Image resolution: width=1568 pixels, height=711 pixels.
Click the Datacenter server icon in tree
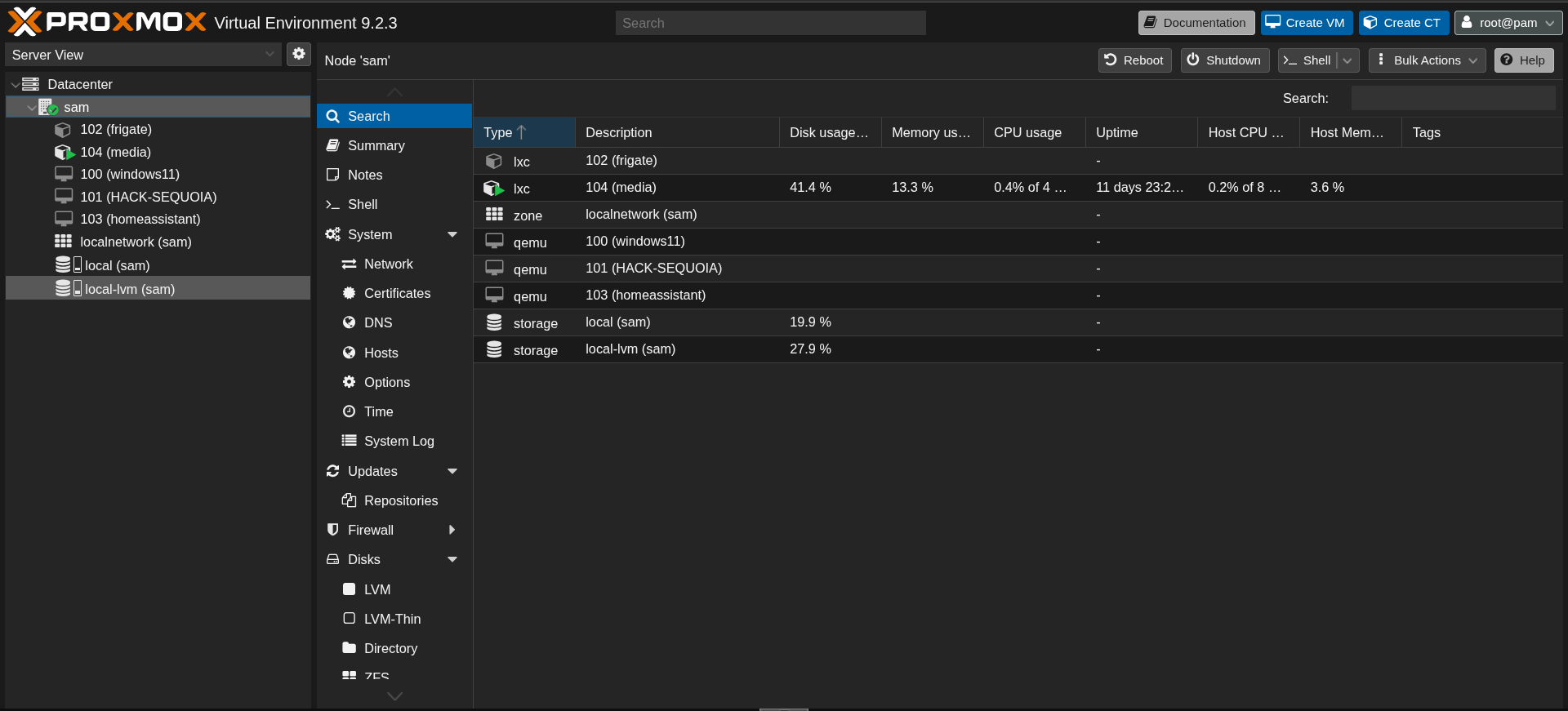click(31, 84)
